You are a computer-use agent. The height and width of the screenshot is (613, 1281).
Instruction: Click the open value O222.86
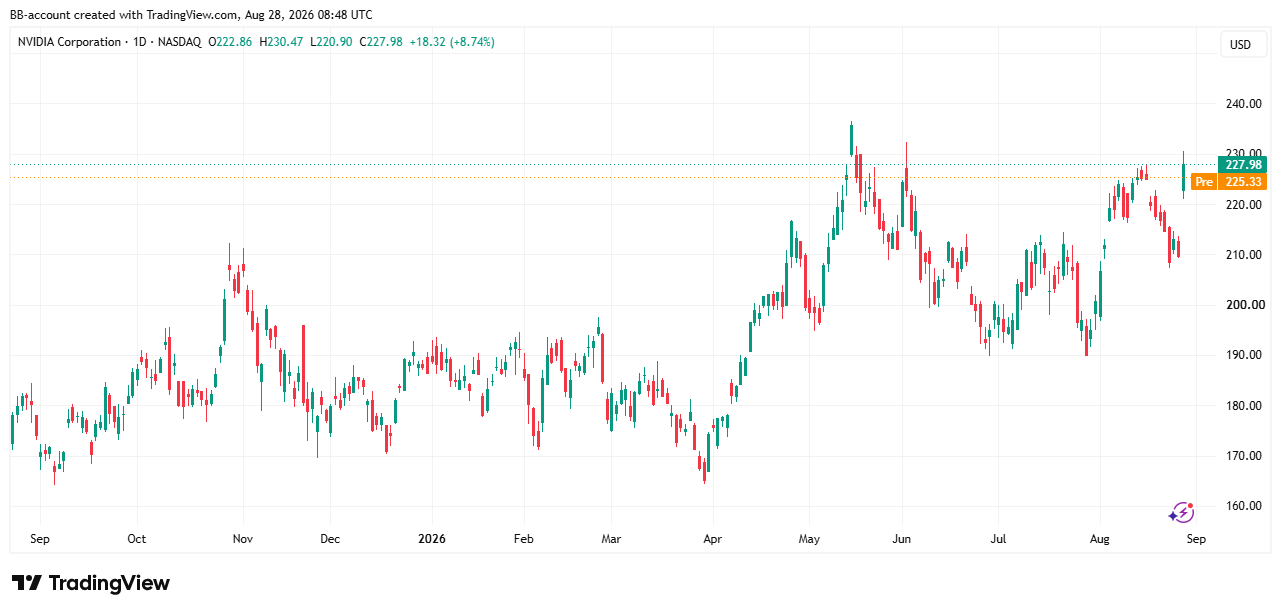tap(231, 42)
